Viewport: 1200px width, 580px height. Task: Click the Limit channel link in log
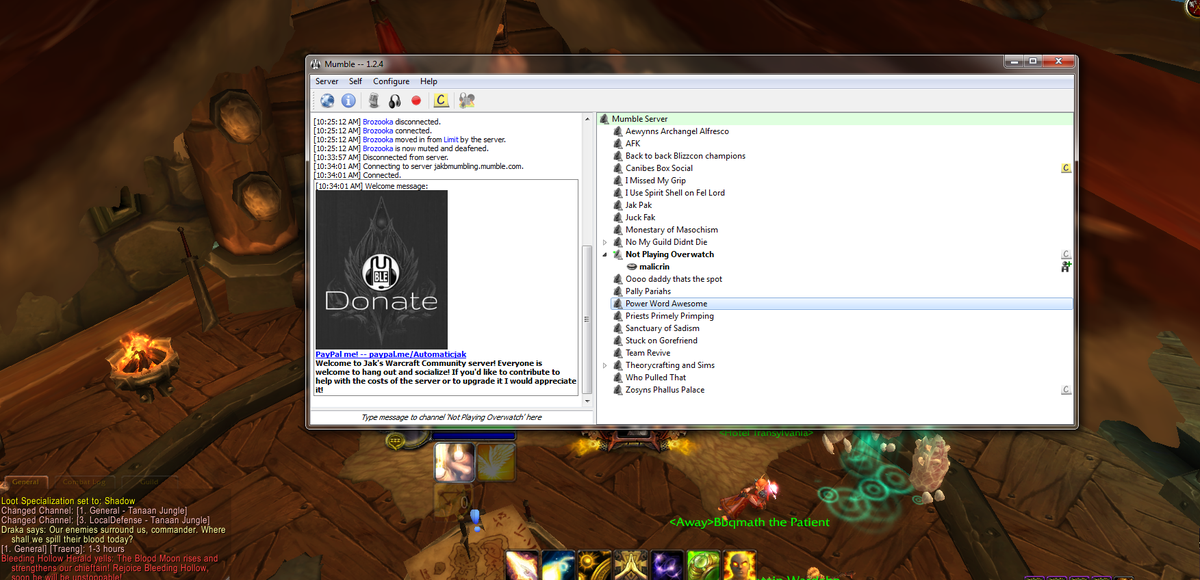(x=451, y=139)
